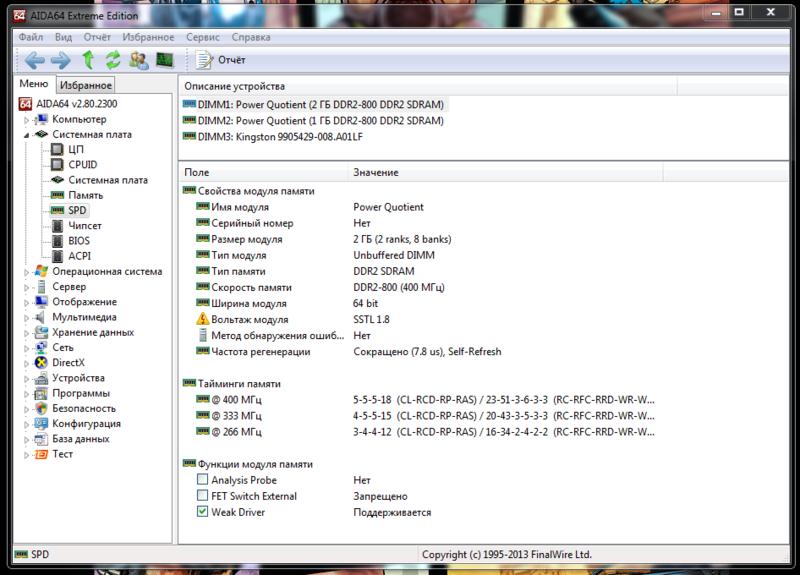
Task: Toggle the Weak Driver checkbox
Action: (203, 511)
